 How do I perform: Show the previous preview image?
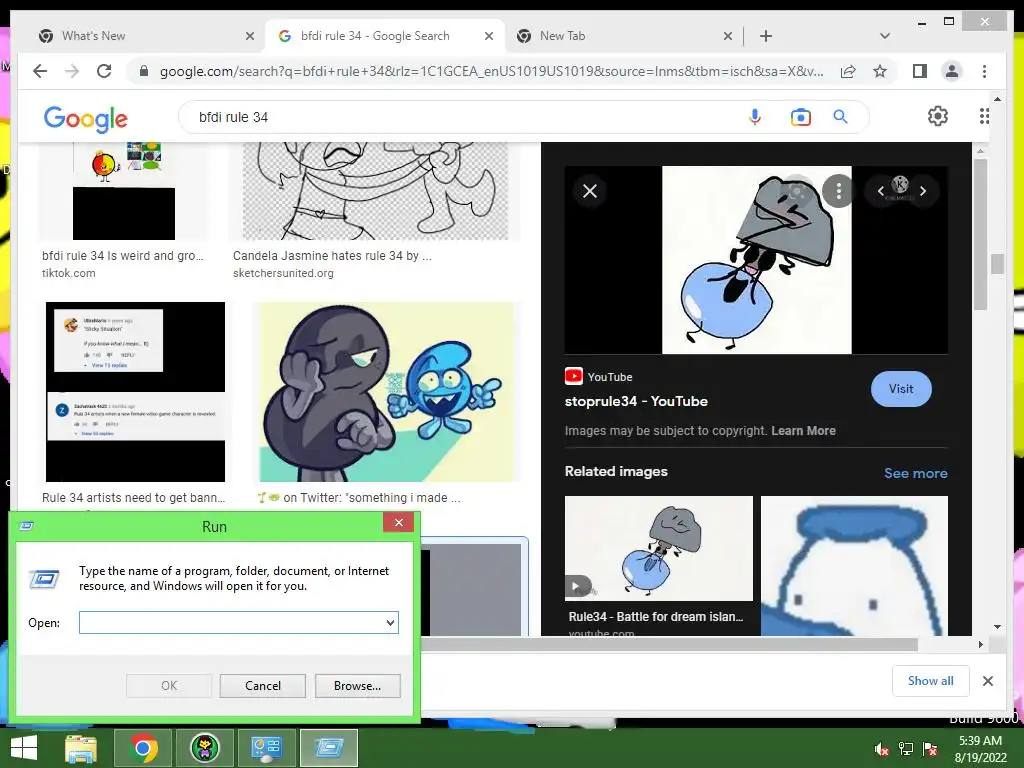tap(881, 191)
